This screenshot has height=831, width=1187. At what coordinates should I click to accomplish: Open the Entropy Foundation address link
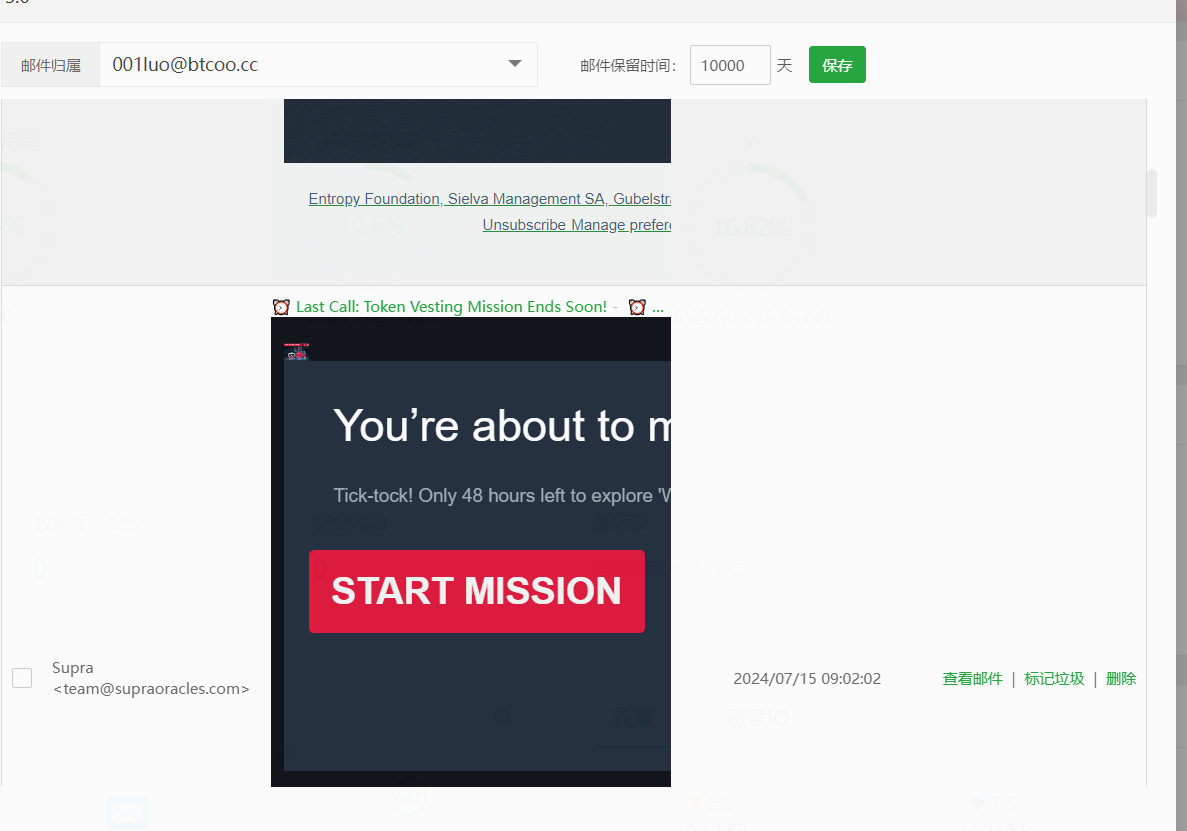490,199
